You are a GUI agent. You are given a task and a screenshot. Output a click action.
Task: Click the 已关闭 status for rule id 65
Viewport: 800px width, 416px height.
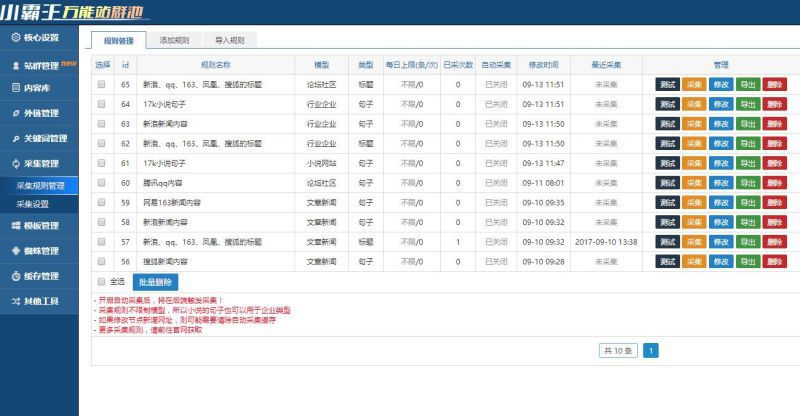[x=496, y=85]
